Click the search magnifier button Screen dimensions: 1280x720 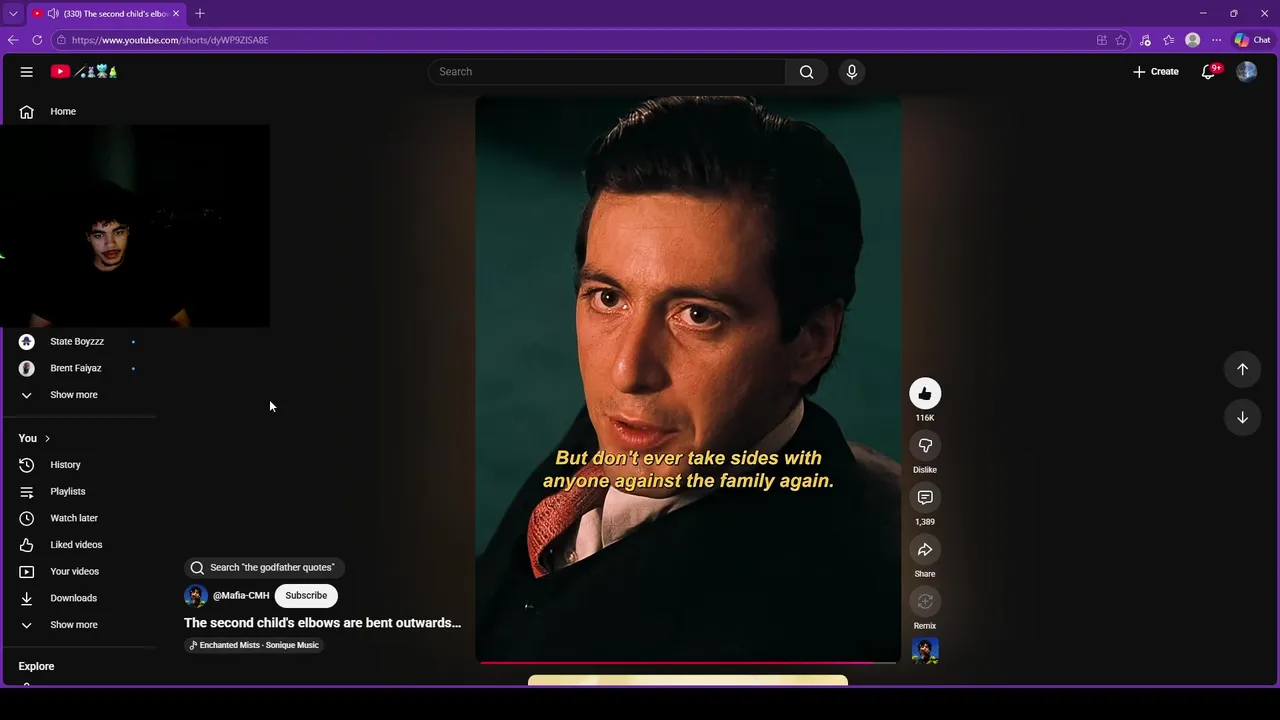tap(807, 72)
